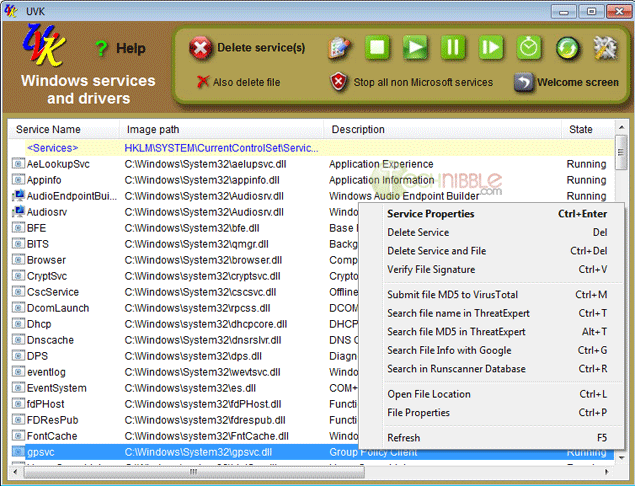The width and height of the screenshot is (635, 486).
Task: Click the horizontal scrollbar left arrow
Action: (x=15, y=472)
